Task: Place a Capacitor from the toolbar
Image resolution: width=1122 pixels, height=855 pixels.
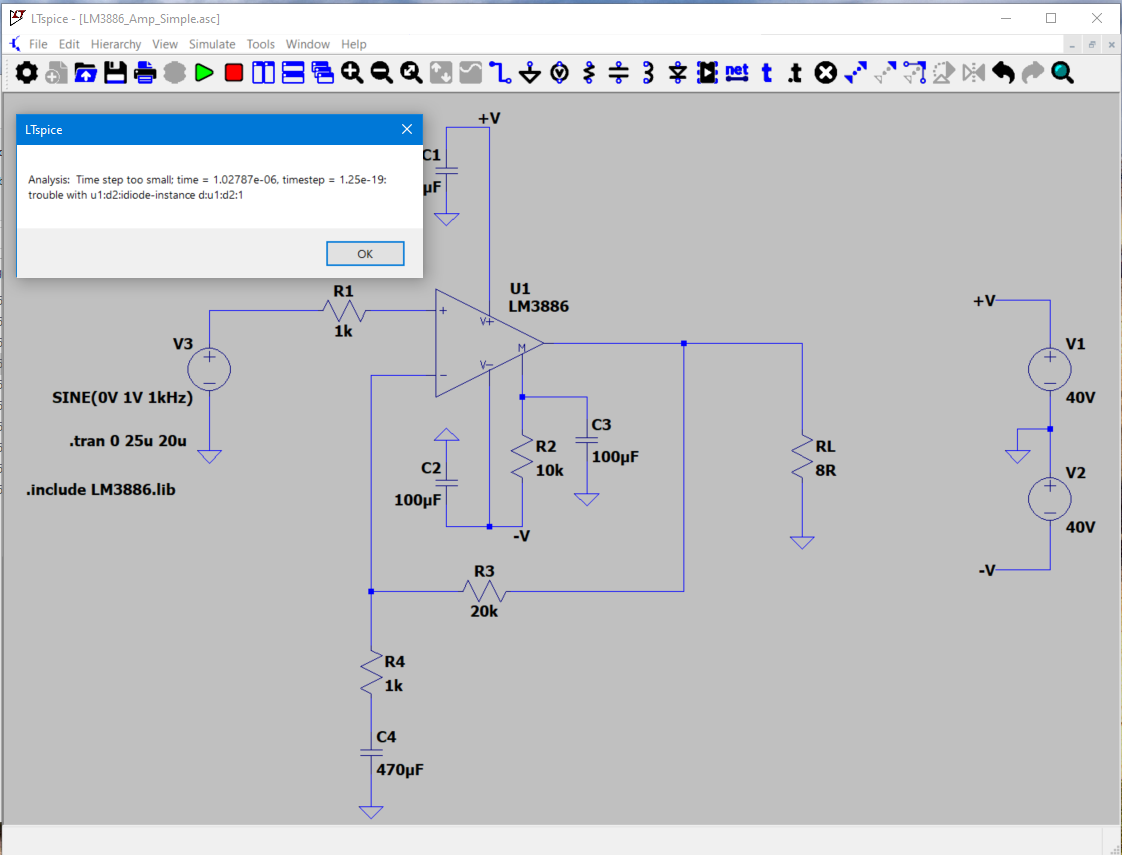Action: click(x=618, y=72)
